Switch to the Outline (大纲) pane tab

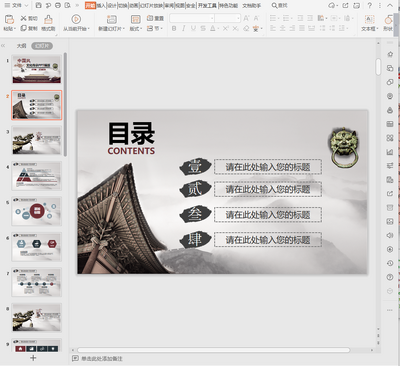pyautogui.click(x=21, y=46)
